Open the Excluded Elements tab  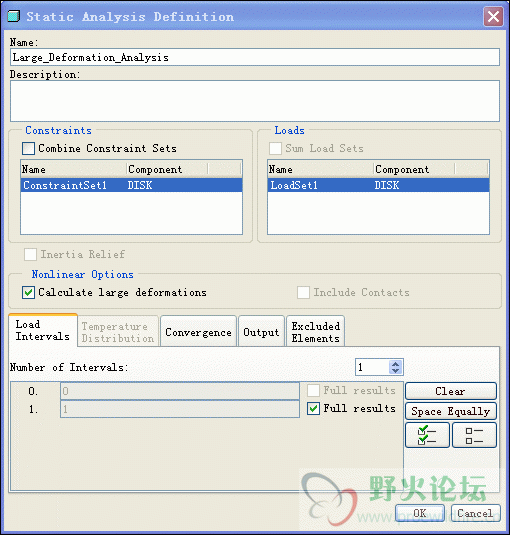point(316,332)
